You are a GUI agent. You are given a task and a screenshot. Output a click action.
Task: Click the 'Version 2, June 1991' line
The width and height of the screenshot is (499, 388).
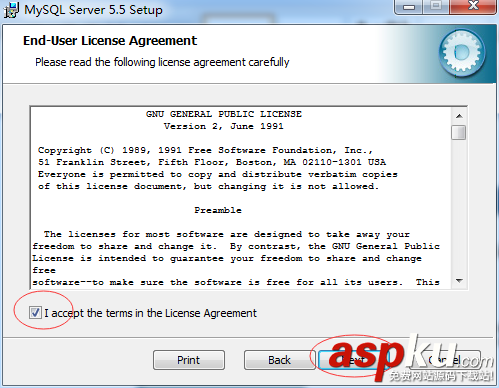[x=224, y=126]
